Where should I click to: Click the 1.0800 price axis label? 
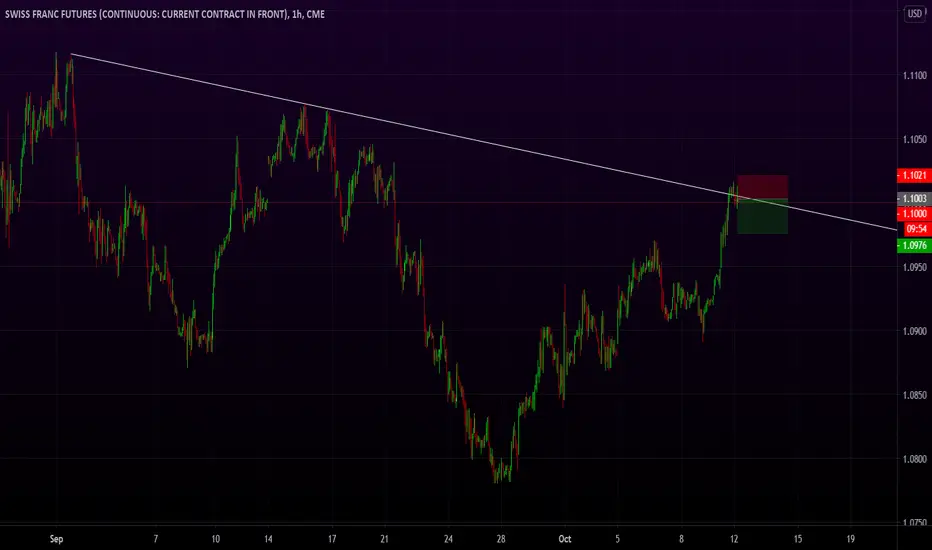915,459
